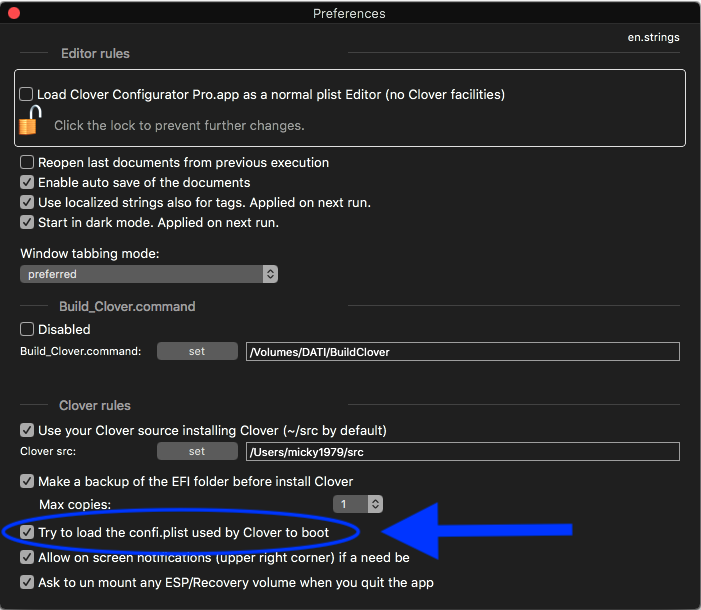Viewport: 701px width, 610px height.
Task: Open the Window tabbing mode dropdown
Action: pyautogui.click(x=149, y=274)
